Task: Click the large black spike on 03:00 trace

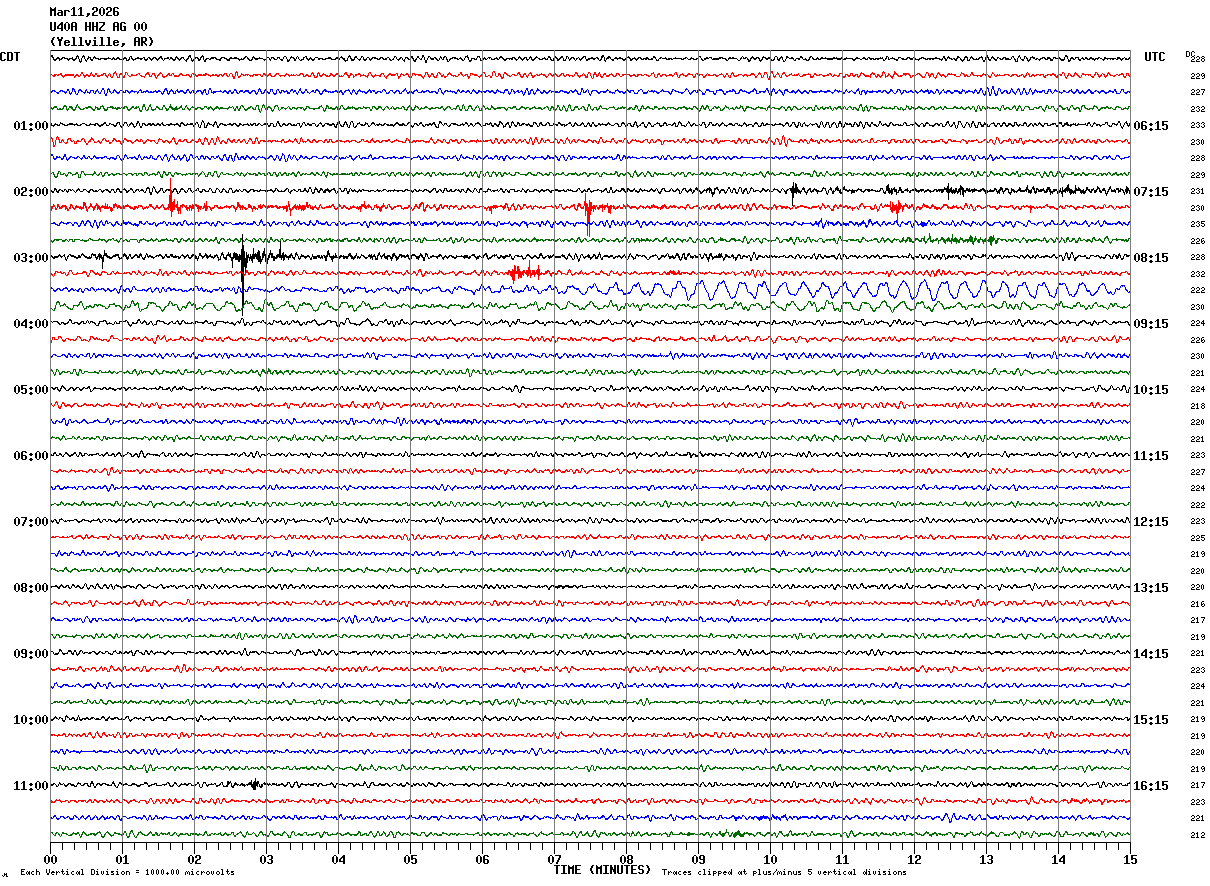Action: (x=242, y=262)
